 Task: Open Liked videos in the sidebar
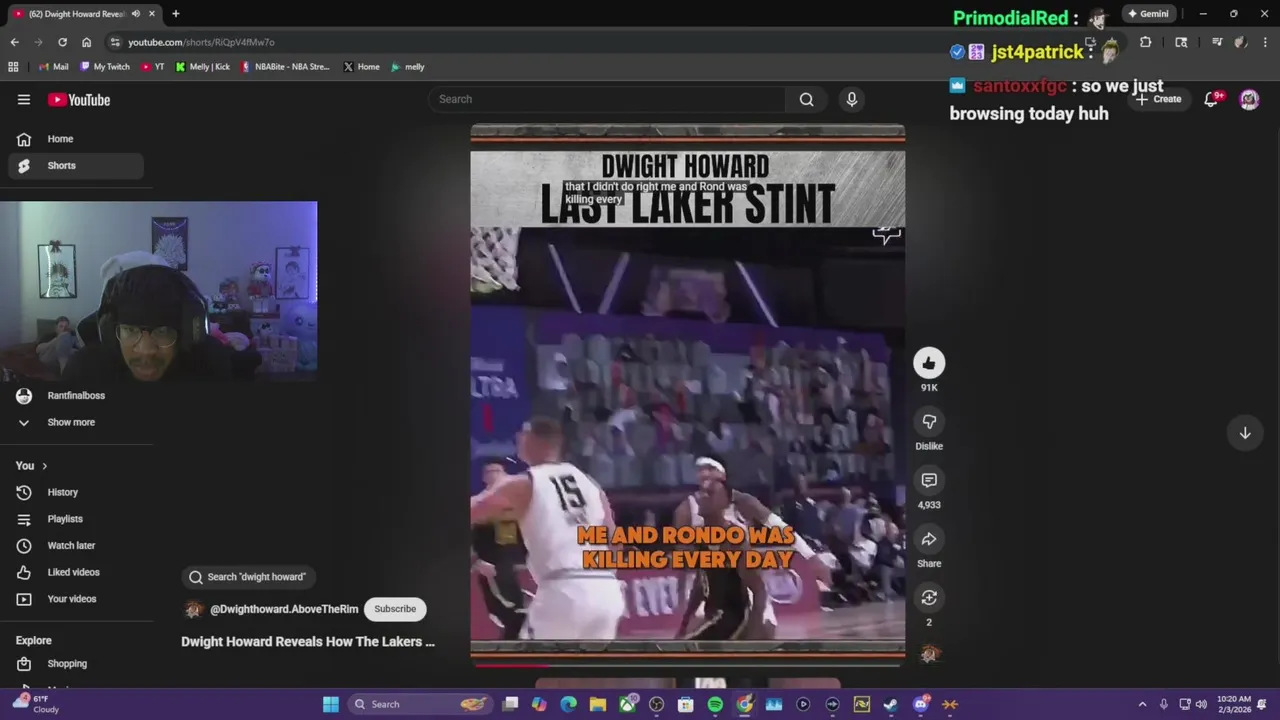pos(75,572)
